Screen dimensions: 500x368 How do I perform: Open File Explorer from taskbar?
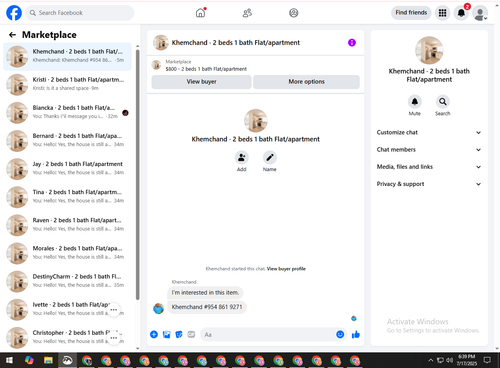pyautogui.click(x=48, y=360)
